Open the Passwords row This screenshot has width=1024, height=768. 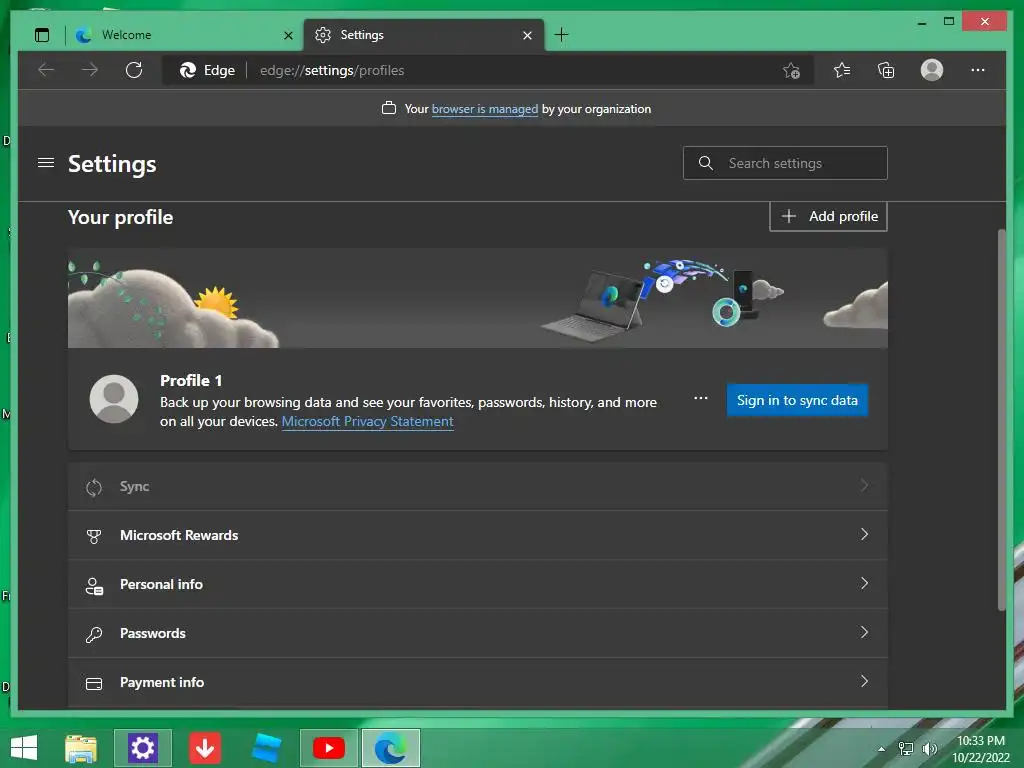point(477,633)
